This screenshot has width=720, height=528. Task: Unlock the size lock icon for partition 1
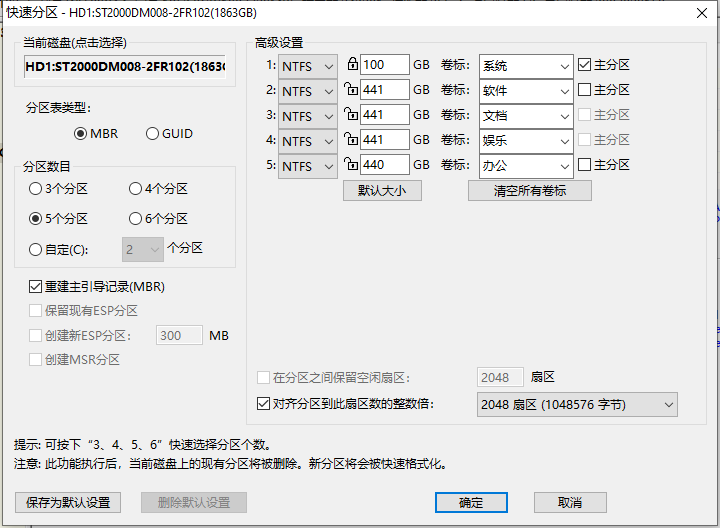(352, 64)
